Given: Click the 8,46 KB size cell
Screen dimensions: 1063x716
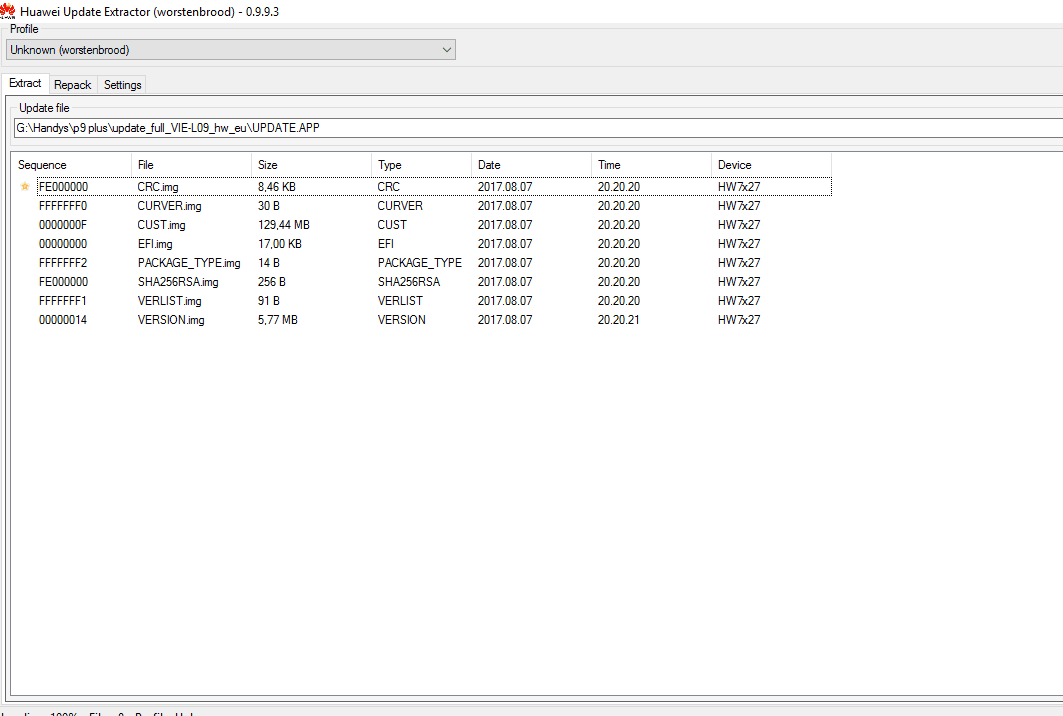Looking at the screenshot, I should coord(277,186).
